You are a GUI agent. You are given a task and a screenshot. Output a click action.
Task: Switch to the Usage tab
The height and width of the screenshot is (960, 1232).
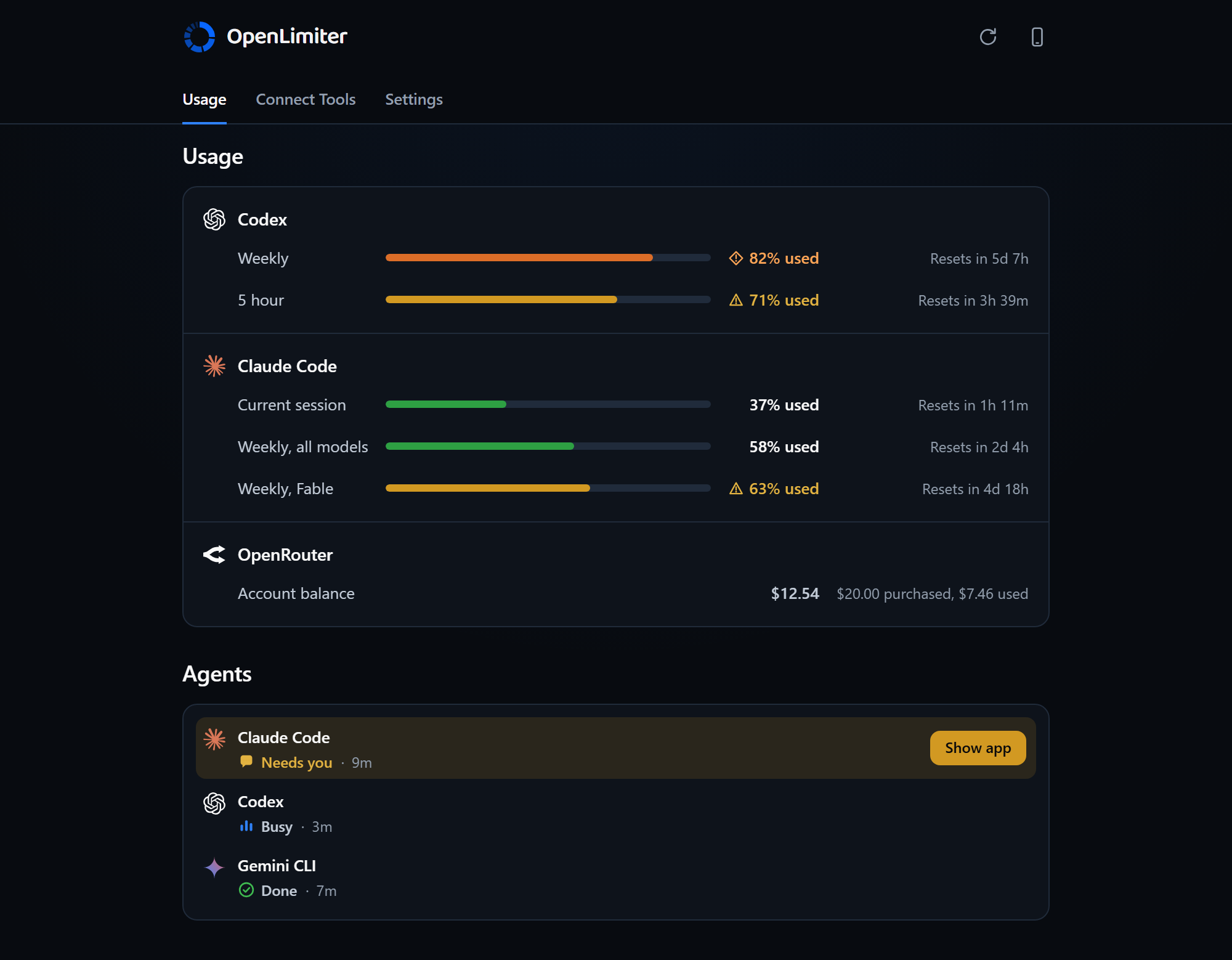[205, 99]
